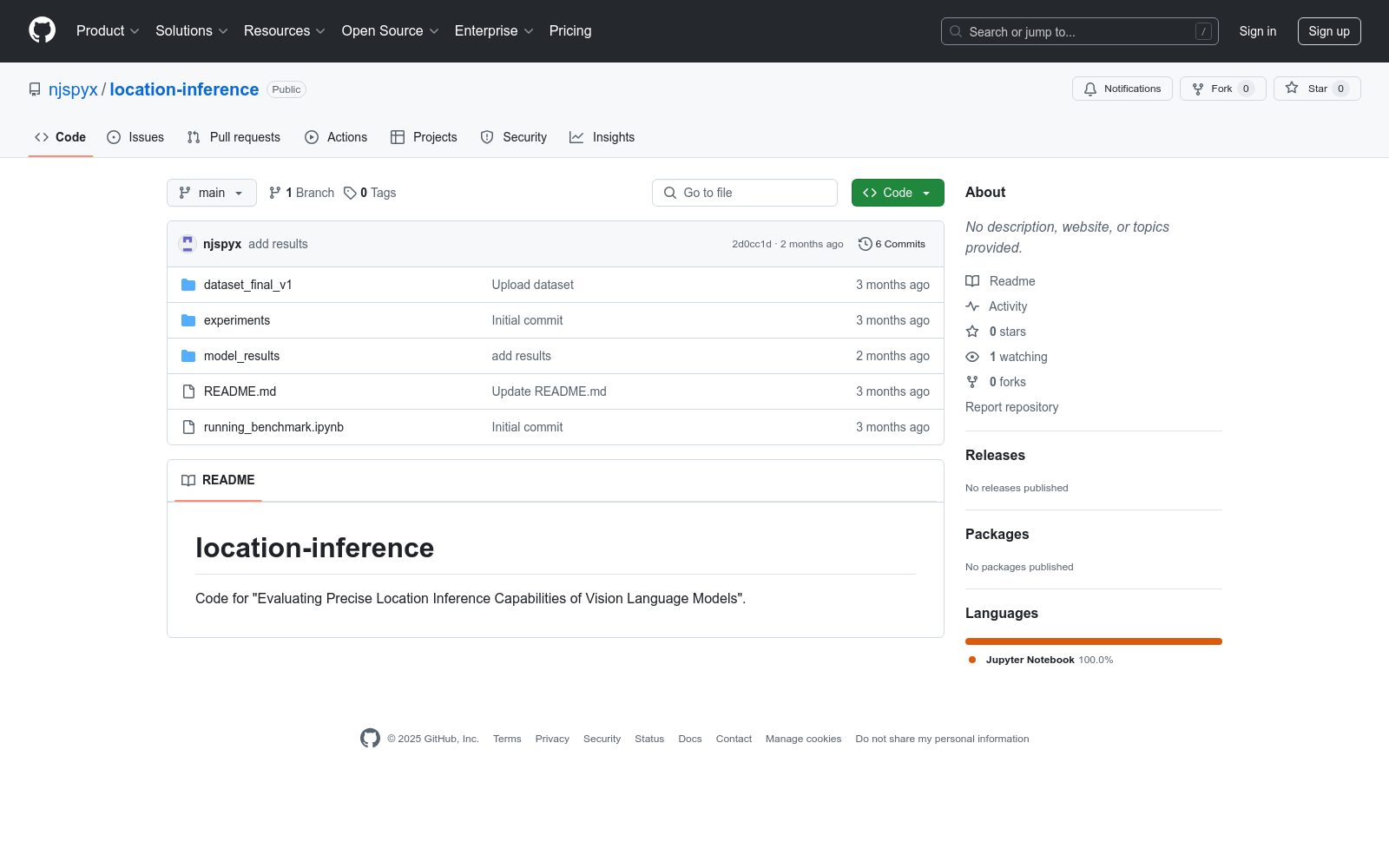The image size is (1389, 868).
Task: Click the Activity pulse icon
Action: point(972,306)
